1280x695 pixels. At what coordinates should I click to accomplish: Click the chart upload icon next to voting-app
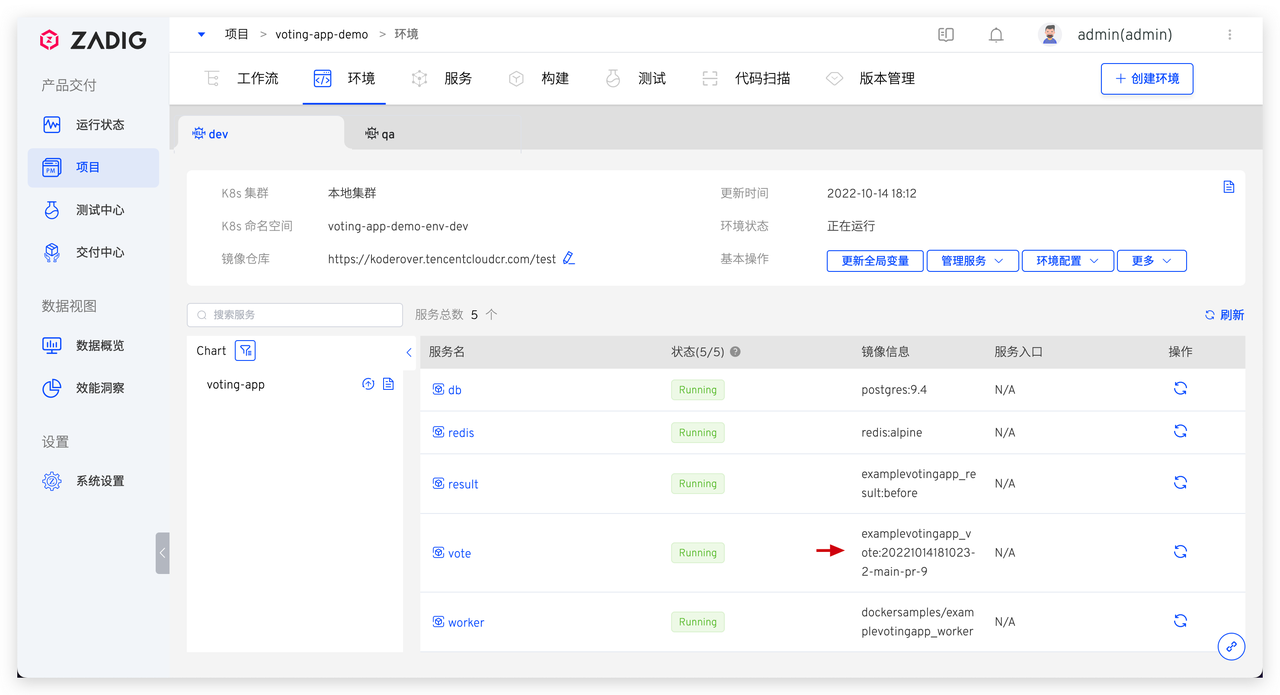coord(368,383)
